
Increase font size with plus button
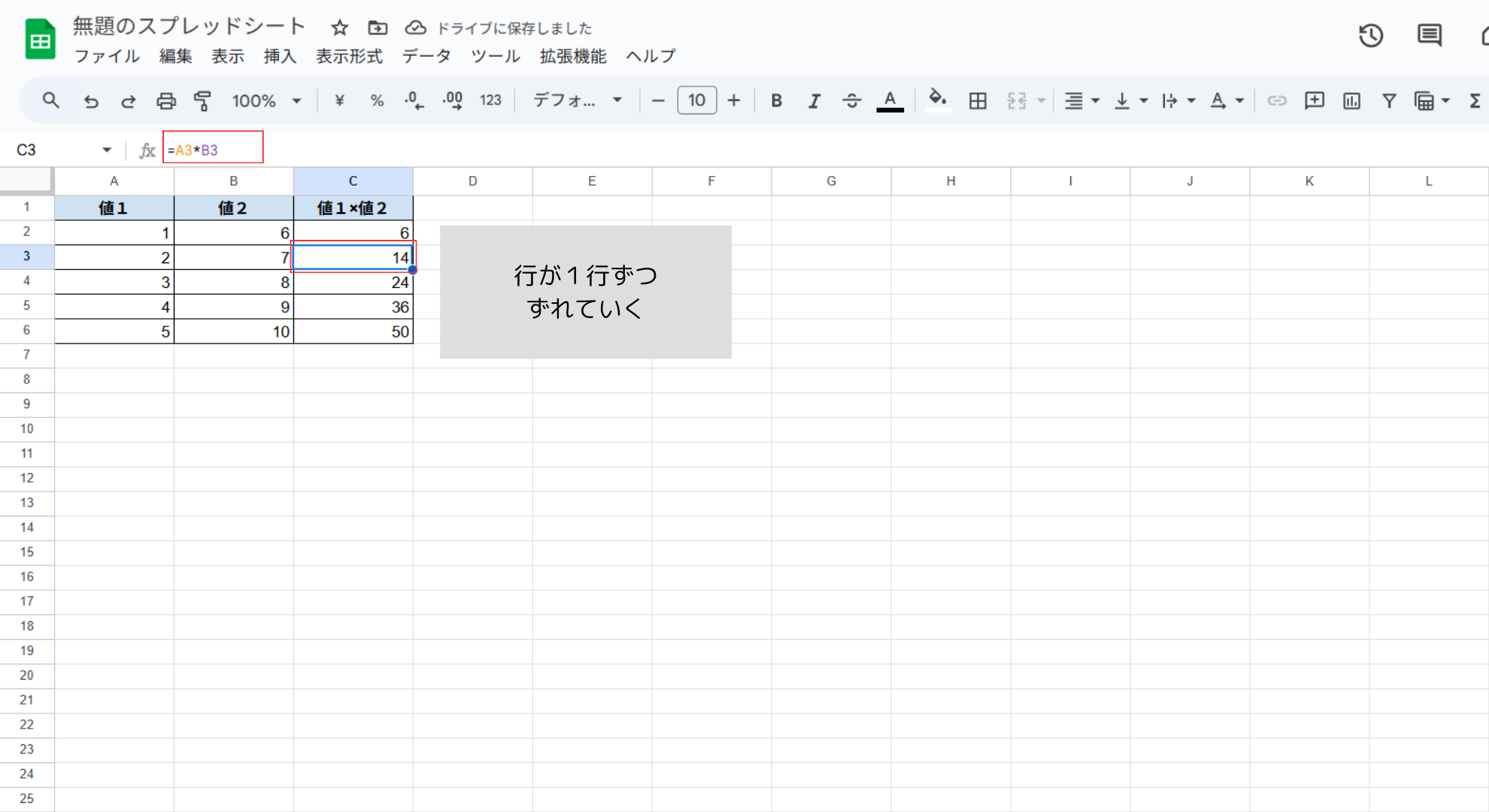[x=734, y=101]
